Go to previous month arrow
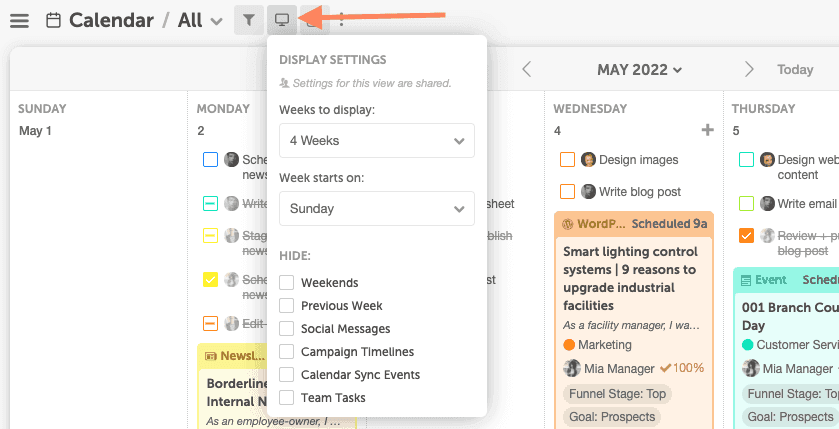The image size is (839, 429). 527,69
